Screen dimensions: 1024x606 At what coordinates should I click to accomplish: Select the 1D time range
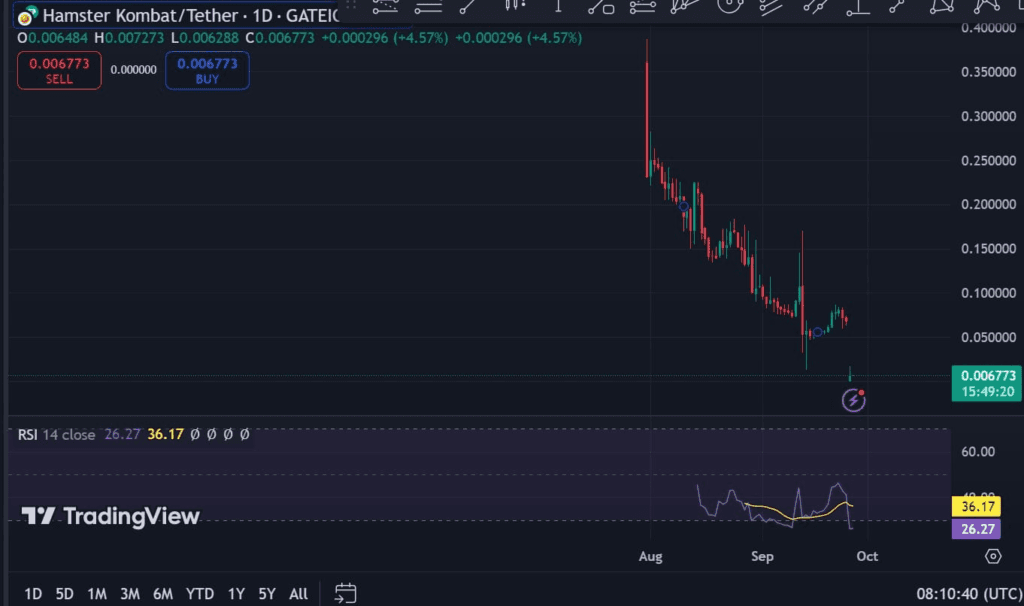click(x=33, y=594)
